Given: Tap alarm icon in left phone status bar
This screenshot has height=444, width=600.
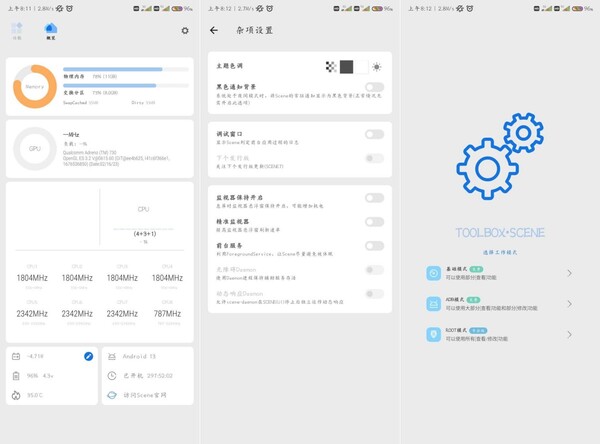Looking at the screenshot, I should 69,8.
